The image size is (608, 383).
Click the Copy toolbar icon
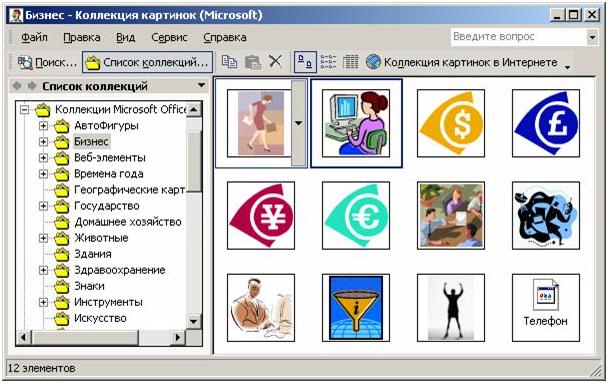pyautogui.click(x=229, y=62)
